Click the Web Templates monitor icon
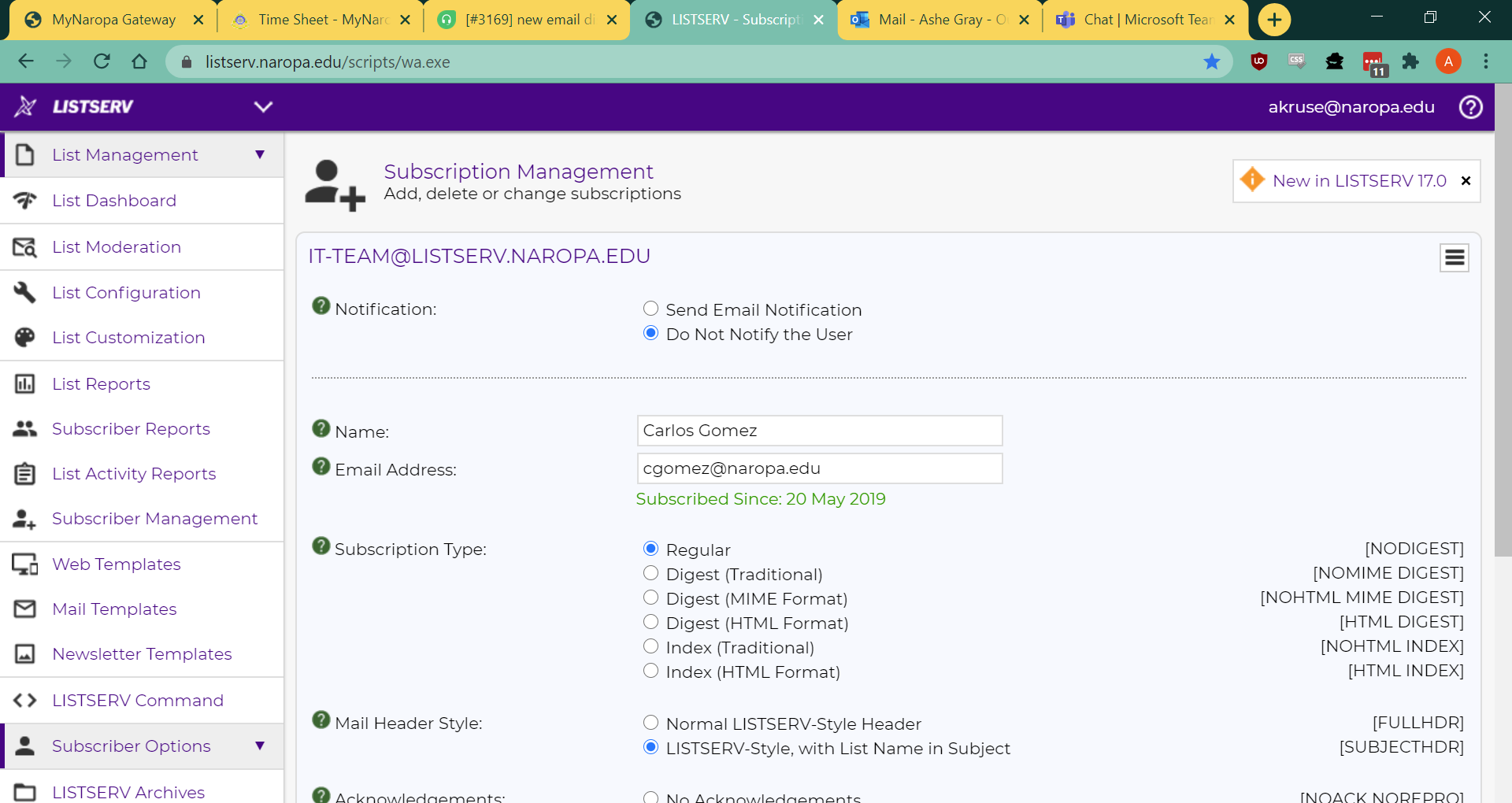 coord(25,564)
